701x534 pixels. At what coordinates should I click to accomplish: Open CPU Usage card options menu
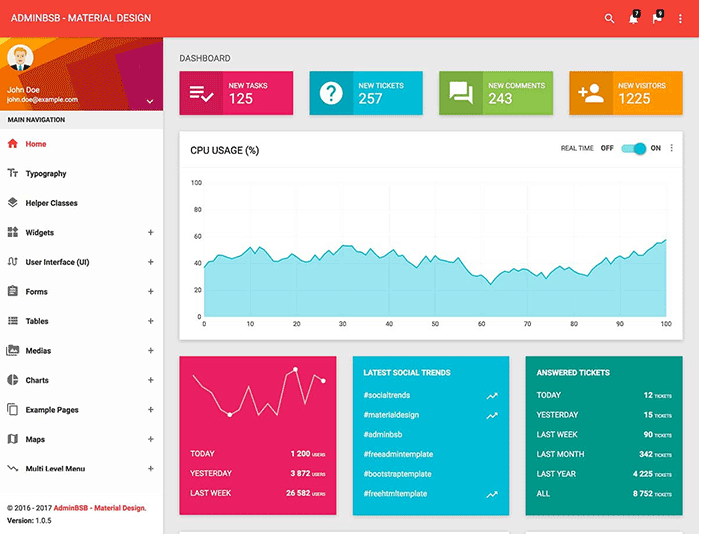point(671,148)
